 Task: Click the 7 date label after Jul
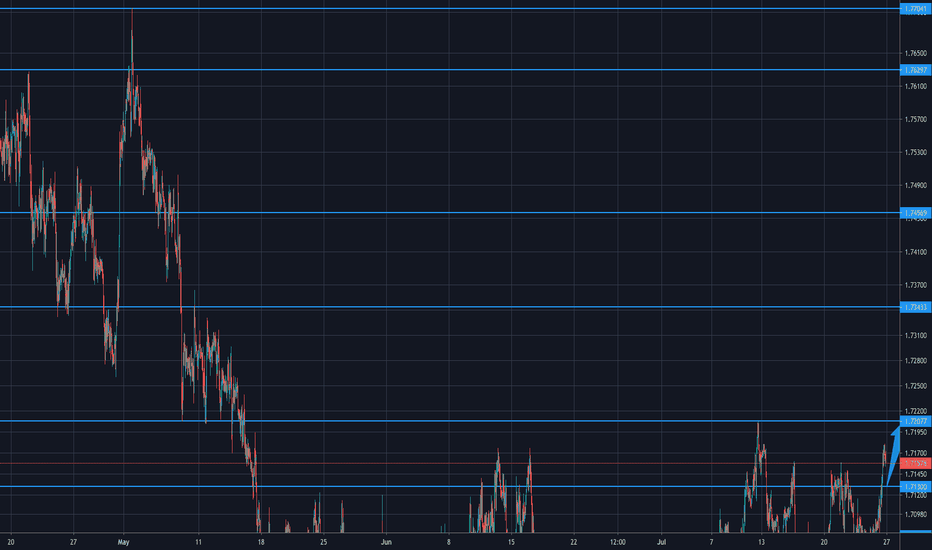pyautogui.click(x=711, y=542)
